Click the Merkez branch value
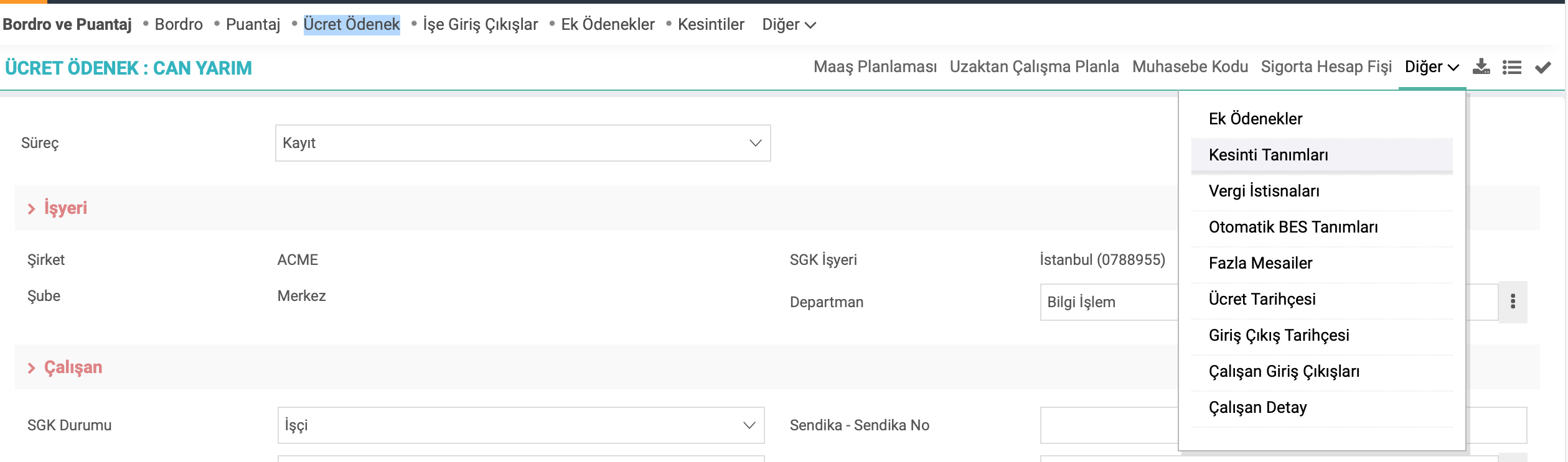1568x462 pixels. pyautogui.click(x=301, y=296)
